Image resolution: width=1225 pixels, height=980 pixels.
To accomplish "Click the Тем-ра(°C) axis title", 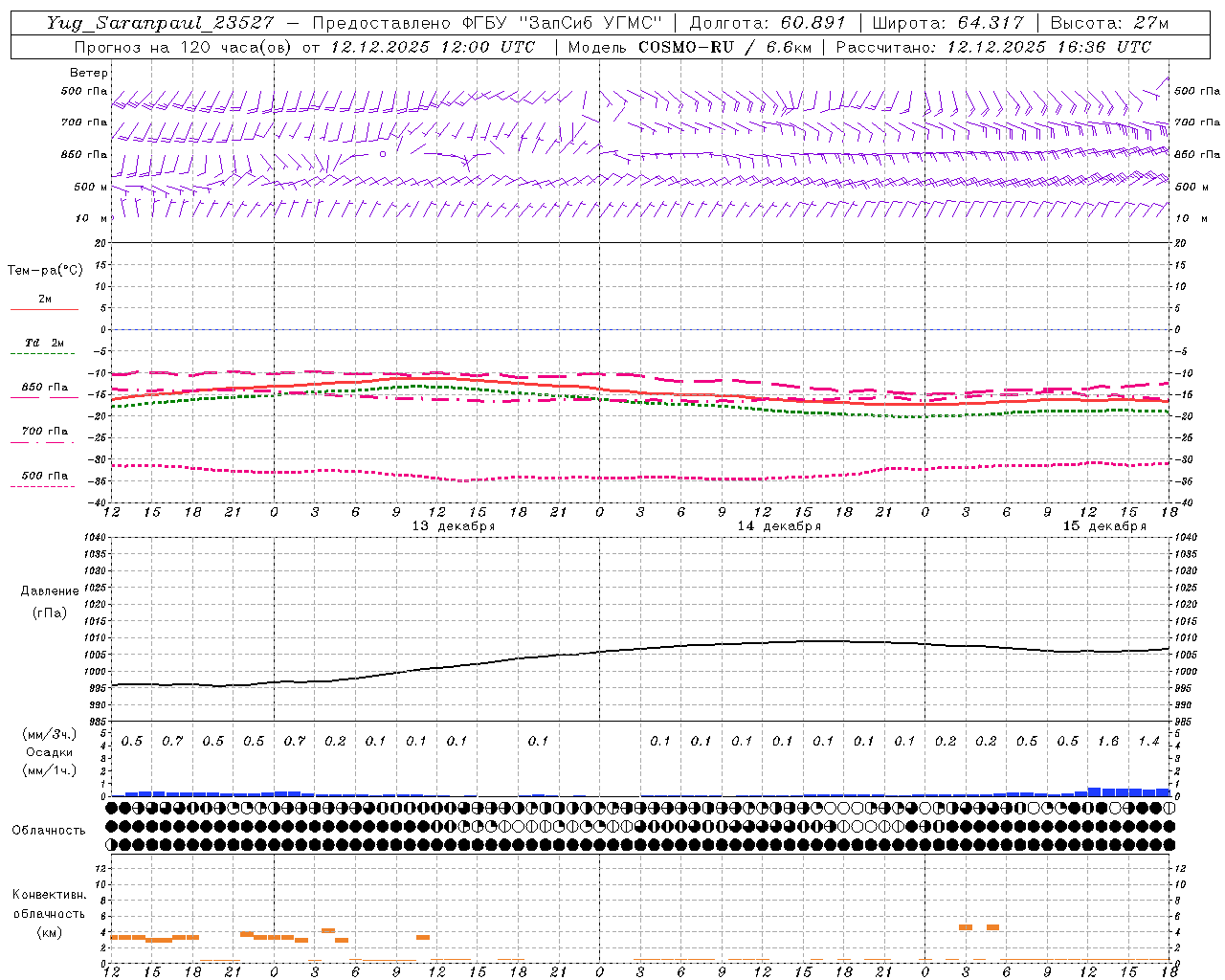I will pyautogui.click(x=45, y=271).
